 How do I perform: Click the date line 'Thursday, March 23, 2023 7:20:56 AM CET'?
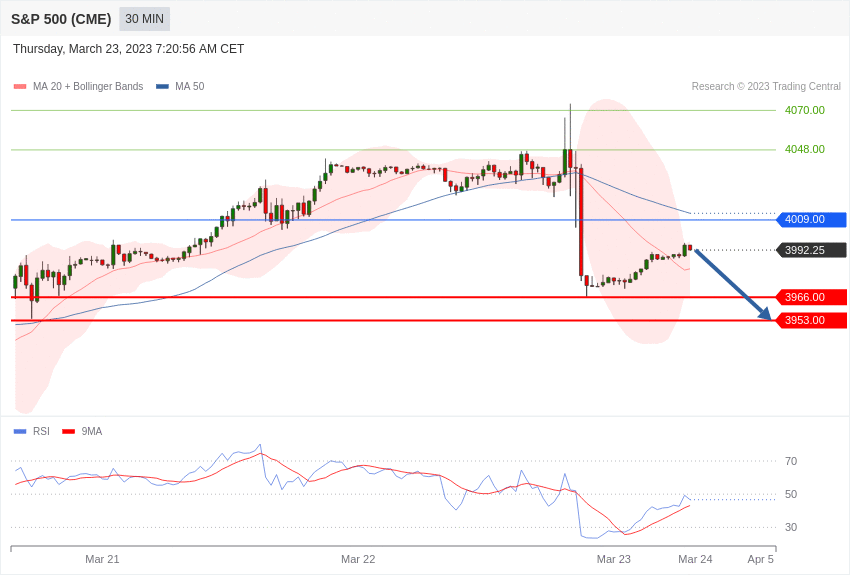[x=128, y=49]
